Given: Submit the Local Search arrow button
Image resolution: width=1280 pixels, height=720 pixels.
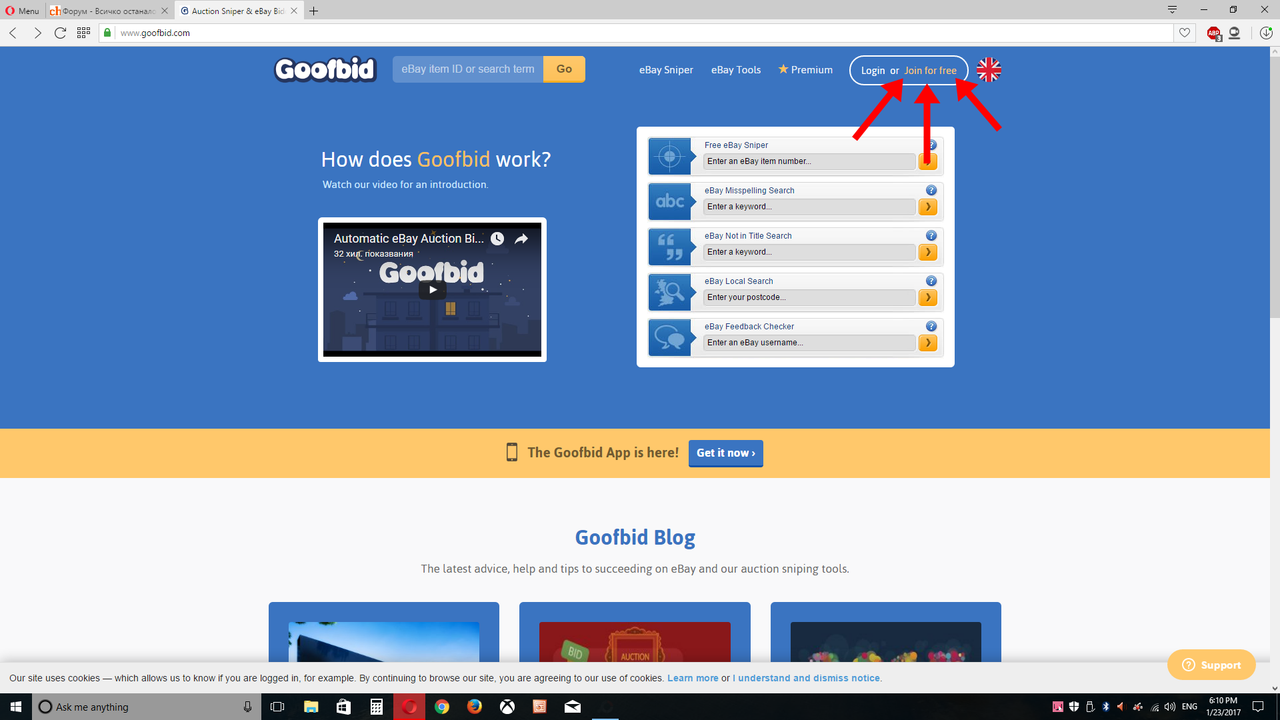Looking at the screenshot, I should (928, 297).
